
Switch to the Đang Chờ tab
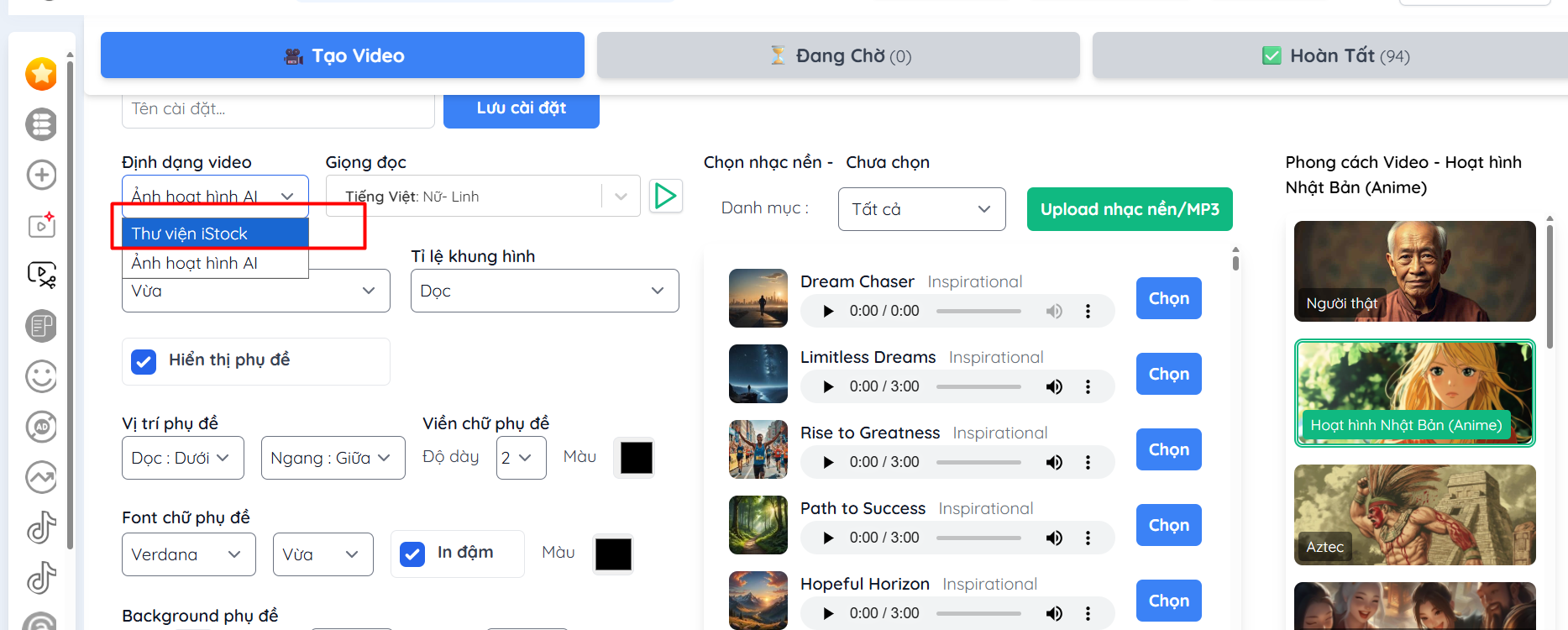click(x=838, y=55)
